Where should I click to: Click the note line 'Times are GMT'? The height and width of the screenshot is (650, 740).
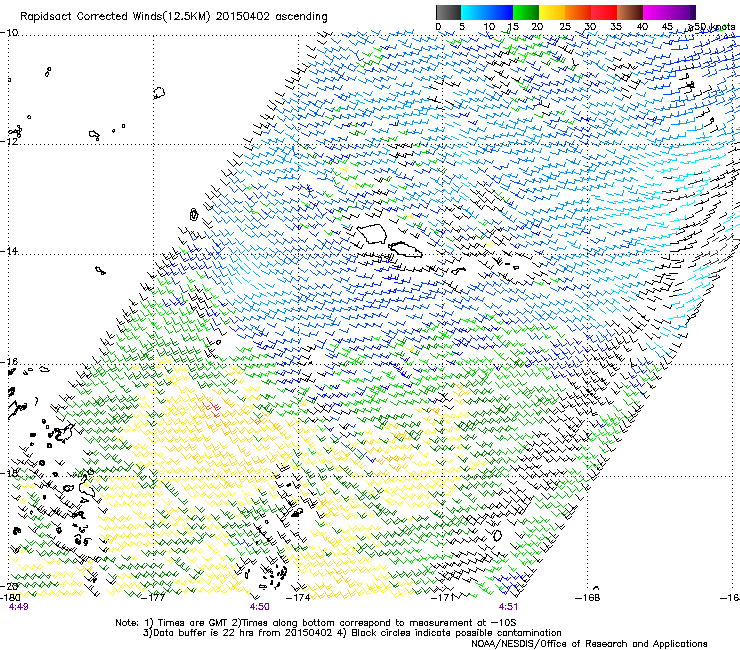tap(192, 623)
